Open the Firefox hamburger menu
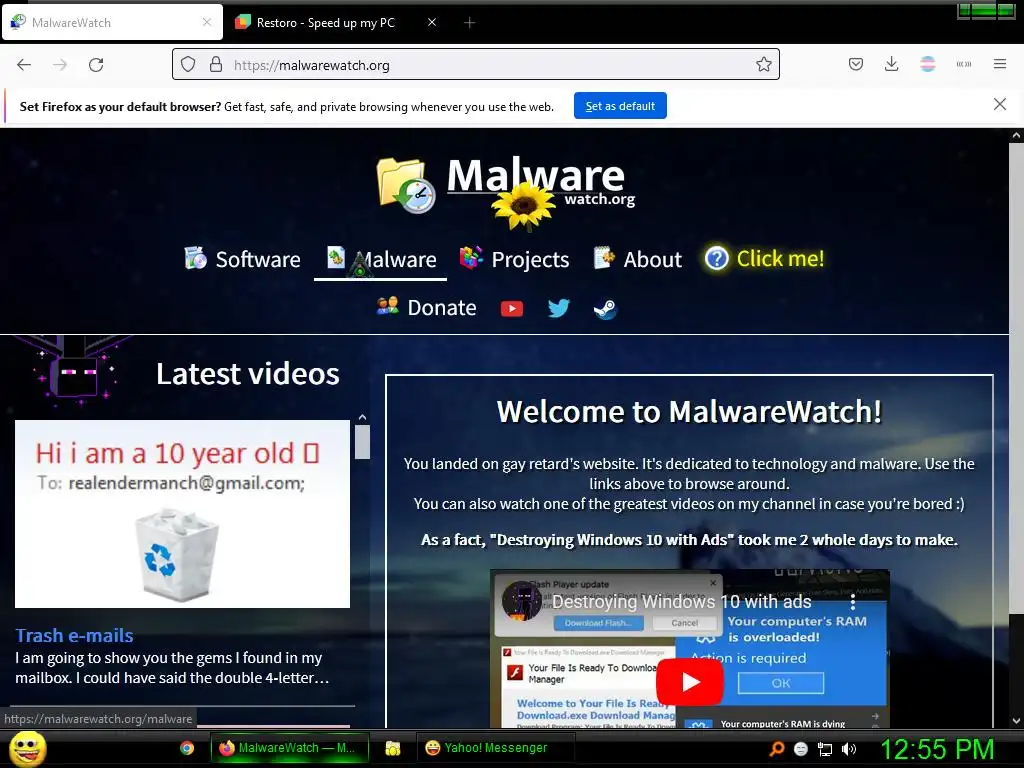 1000,64
